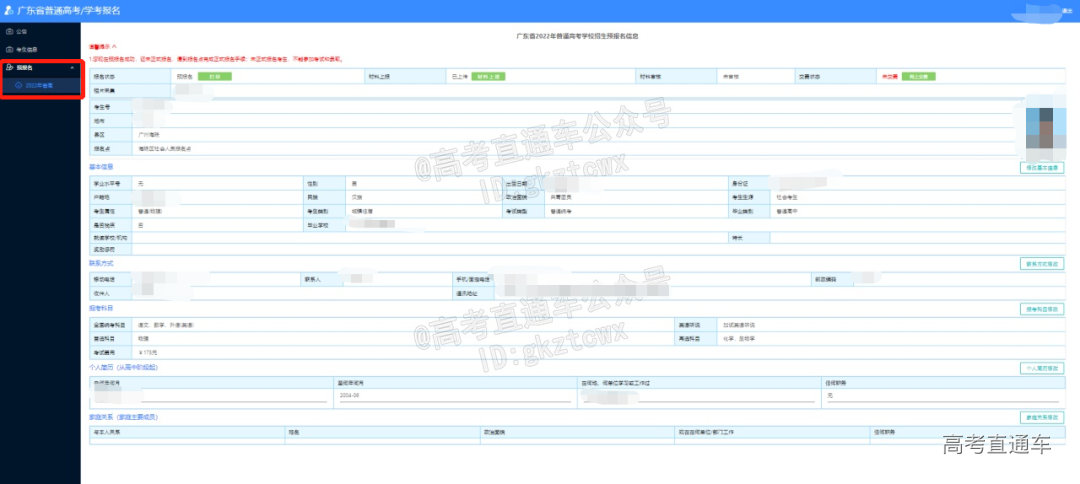Image resolution: width=1080 pixels, height=484 pixels.
Task: Click the 联系方式修改 edit button
Action: (1042, 264)
